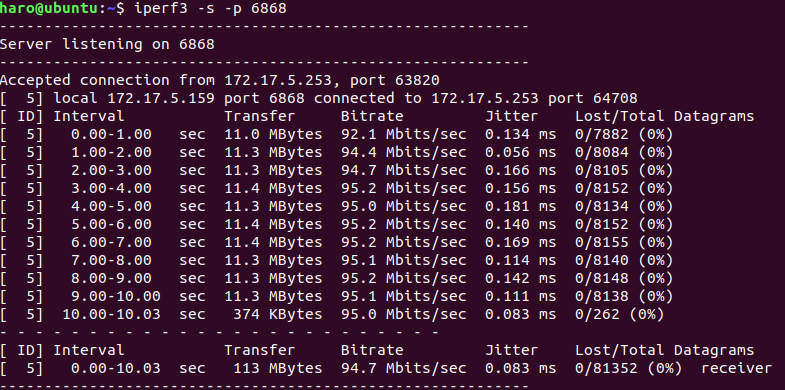
Task: Click the 113 MBytes total transfer
Action: (277, 369)
